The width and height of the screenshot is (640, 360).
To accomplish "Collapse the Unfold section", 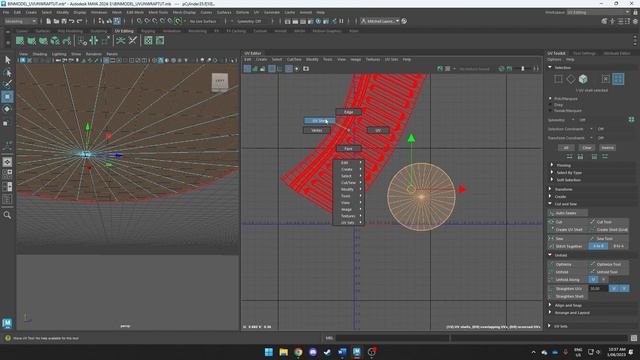I will click(x=550, y=255).
